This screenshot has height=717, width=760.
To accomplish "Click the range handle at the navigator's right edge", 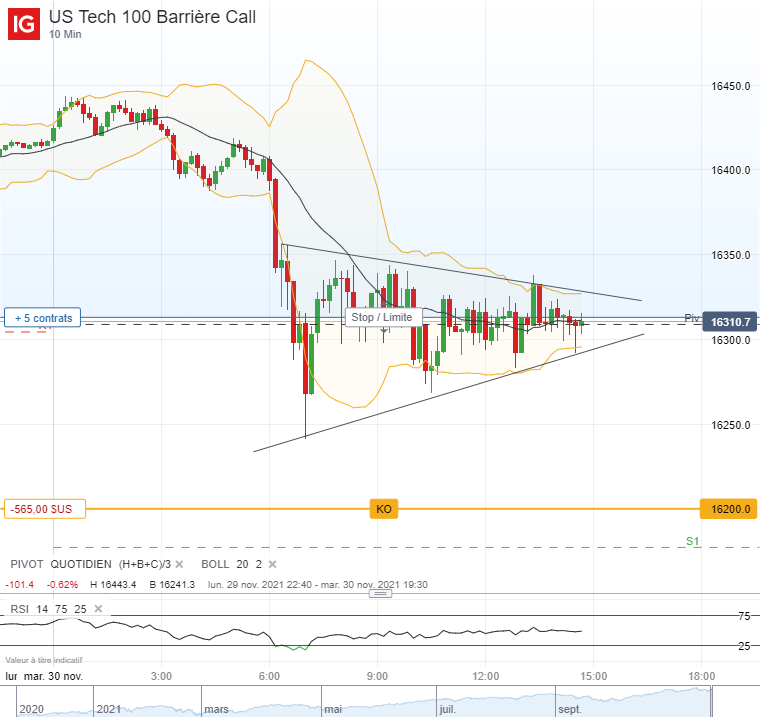I will (712, 701).
